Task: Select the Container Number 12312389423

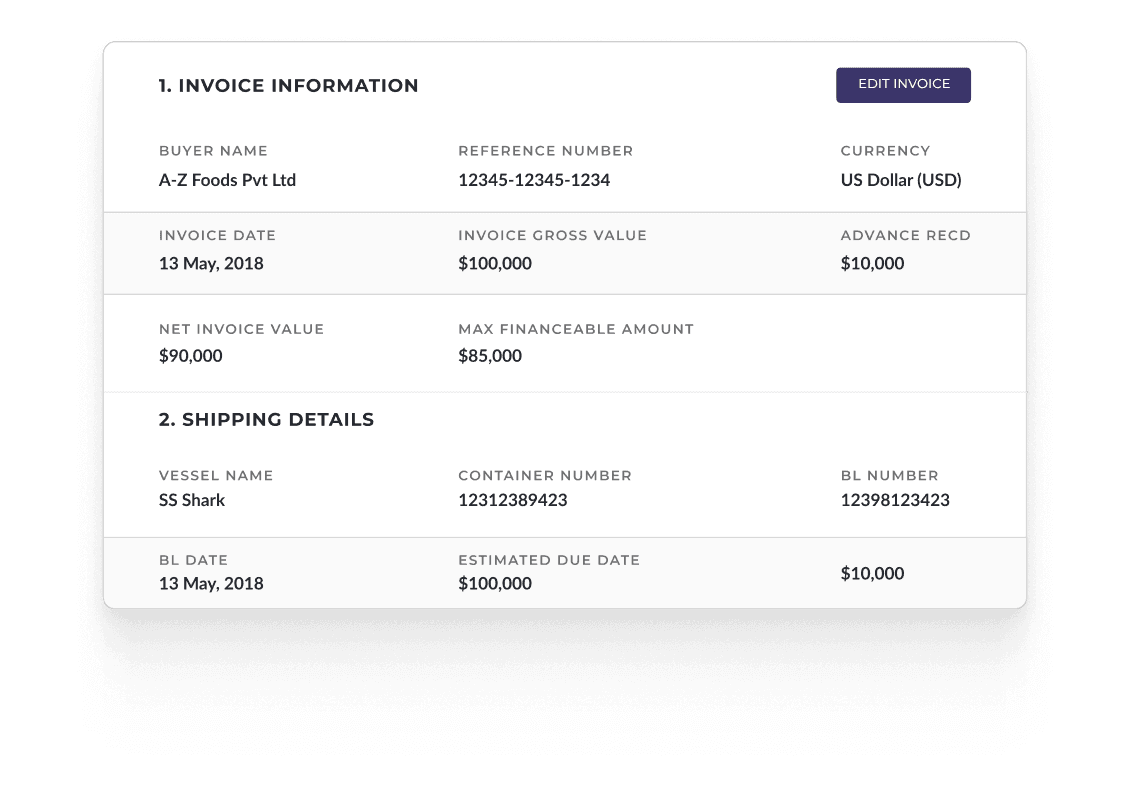Action: coord(512,500)
